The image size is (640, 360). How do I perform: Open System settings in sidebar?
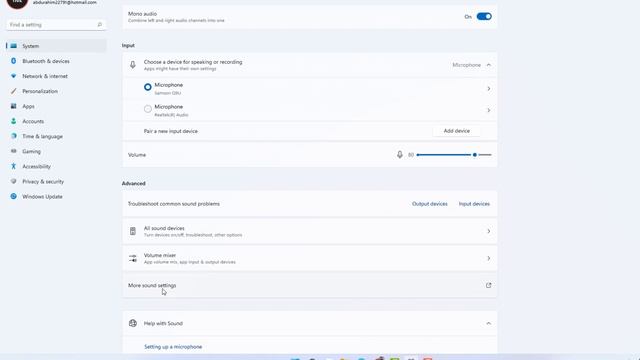[56, 46]
